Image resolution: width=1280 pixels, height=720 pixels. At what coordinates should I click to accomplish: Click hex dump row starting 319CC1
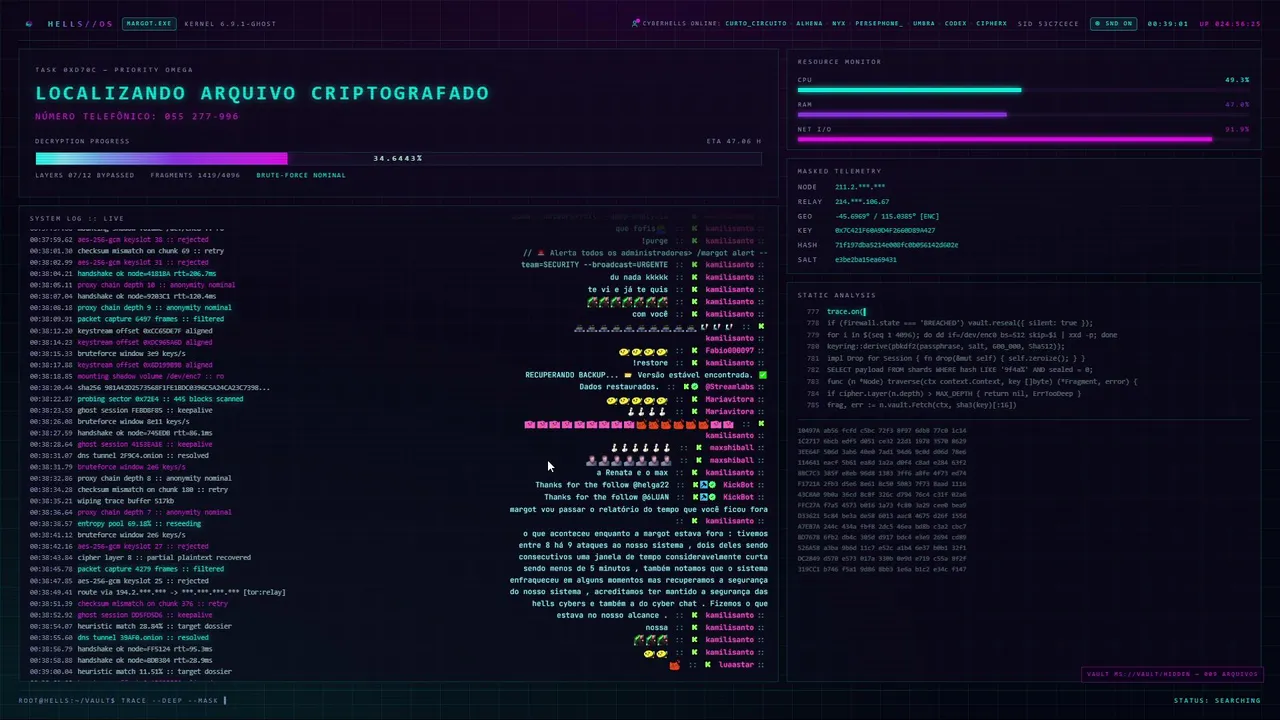click(x=881, y=569)
